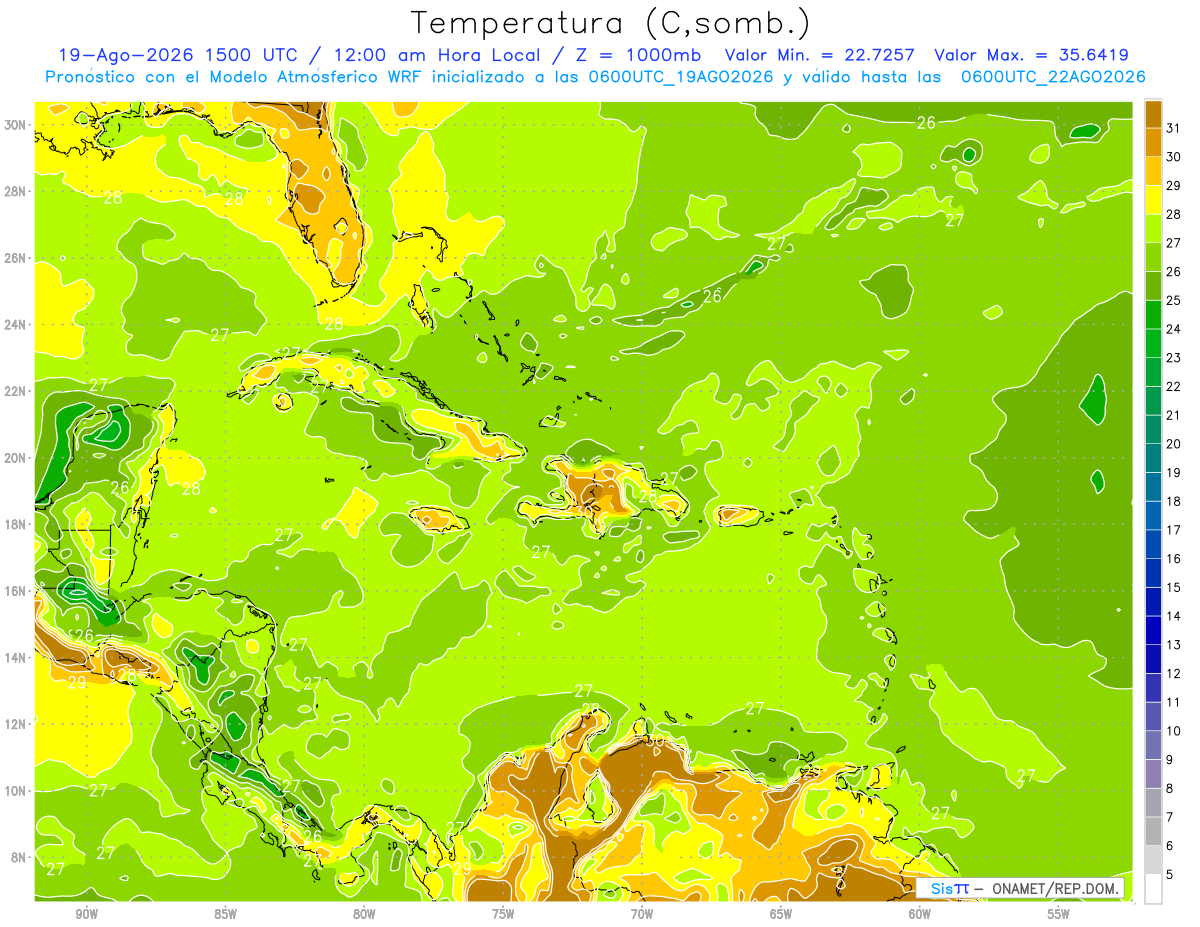Screen dimensions: 1200x927
Task: Click the longitude axis label 55W
Action: (1059, 914)
